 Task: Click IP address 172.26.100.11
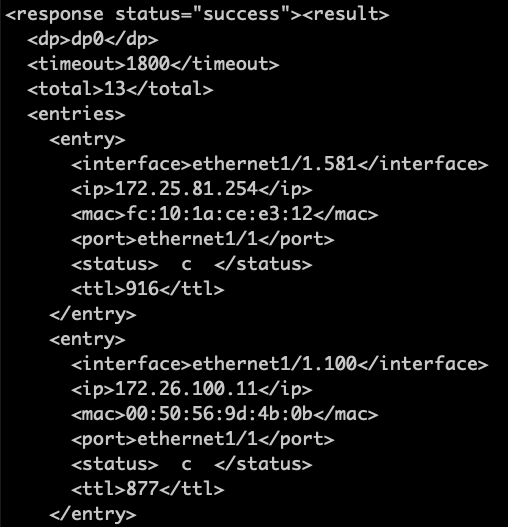point(187,389)
